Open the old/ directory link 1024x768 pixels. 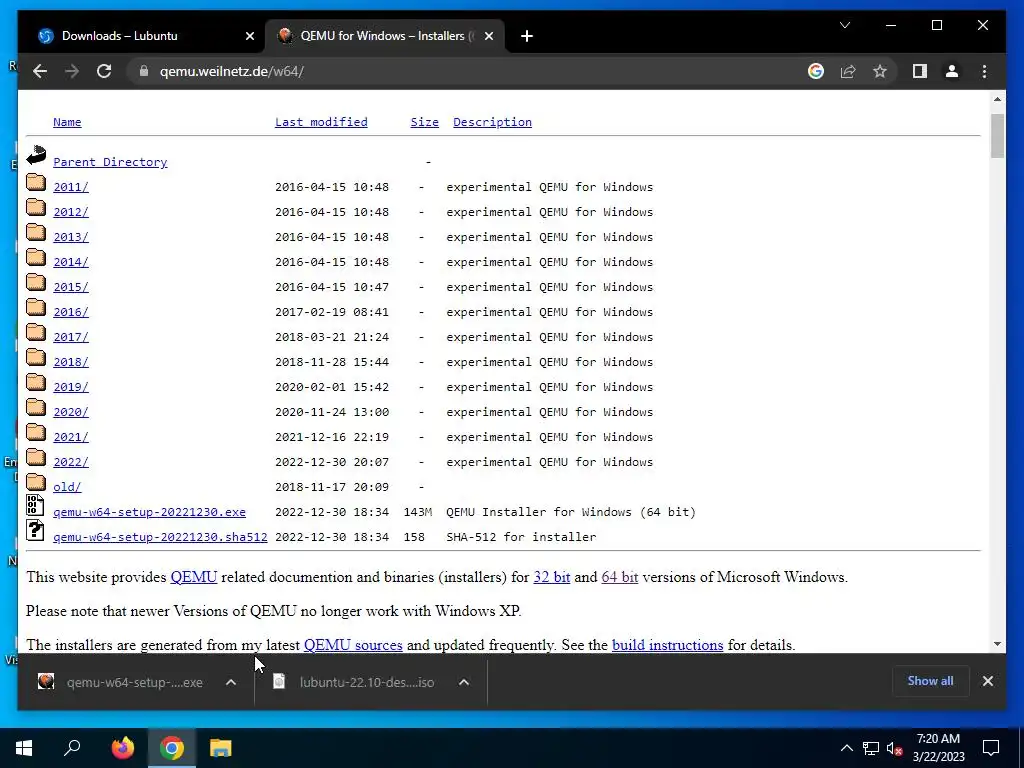[x=67, y=487]
